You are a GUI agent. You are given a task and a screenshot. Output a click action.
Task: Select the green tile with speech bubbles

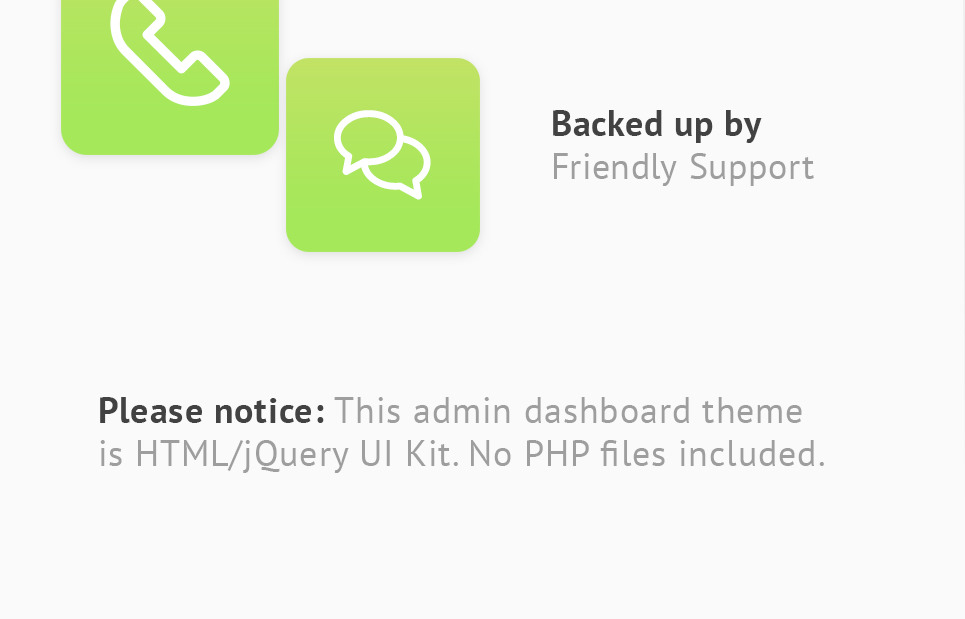coord(383,154)
